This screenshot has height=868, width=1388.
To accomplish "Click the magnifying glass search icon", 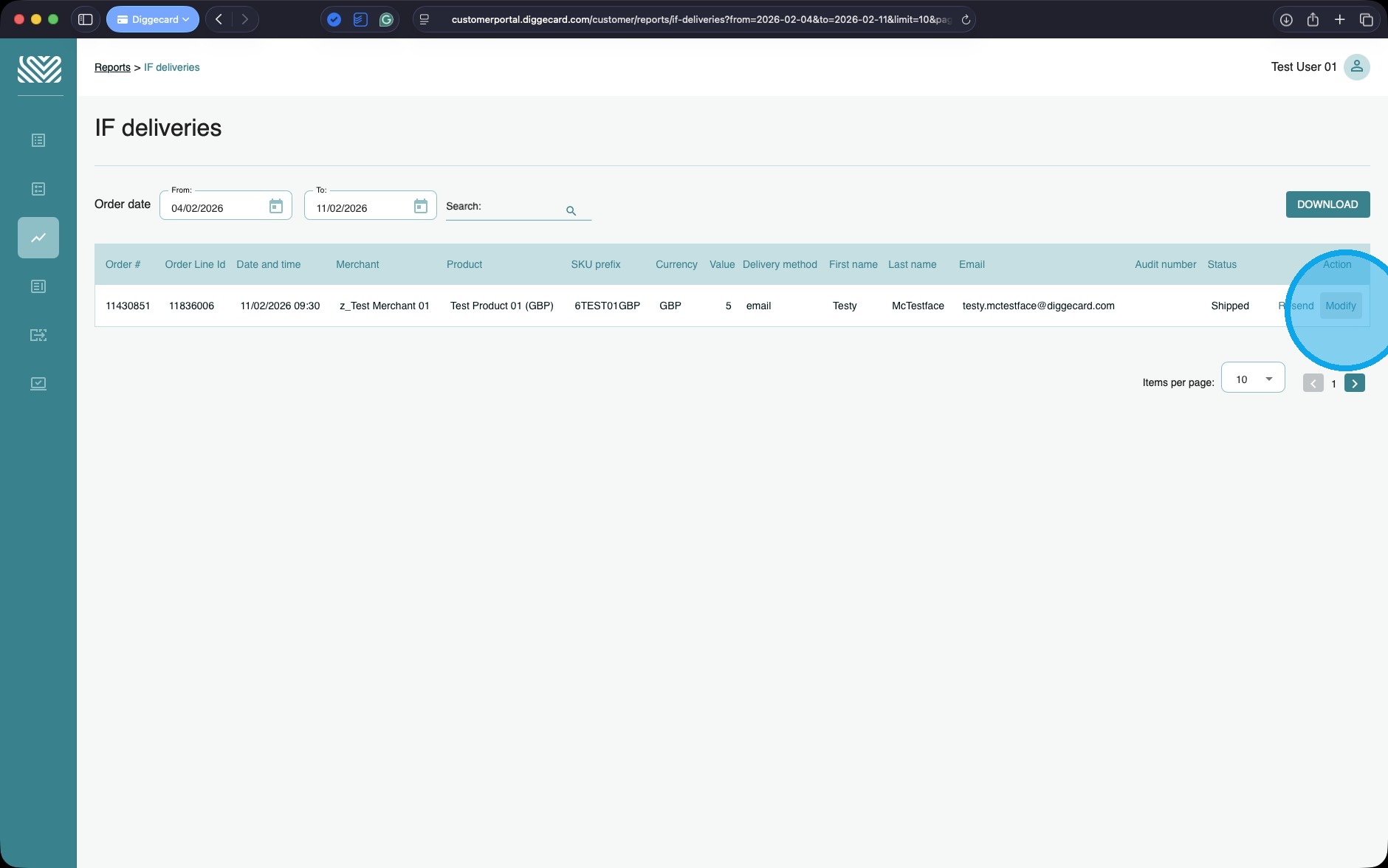I will [571, 210].
